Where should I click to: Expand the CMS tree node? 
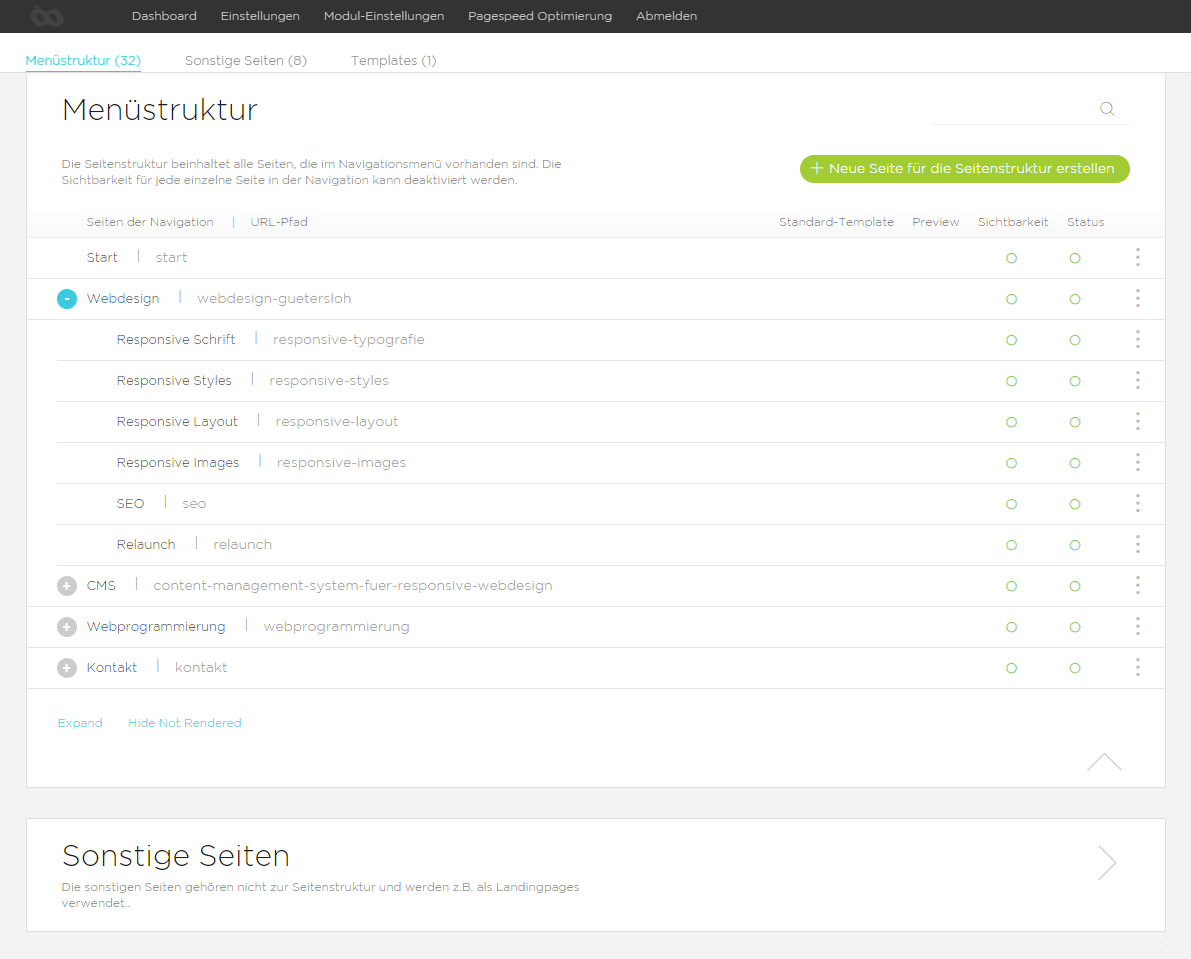point(67,586)
